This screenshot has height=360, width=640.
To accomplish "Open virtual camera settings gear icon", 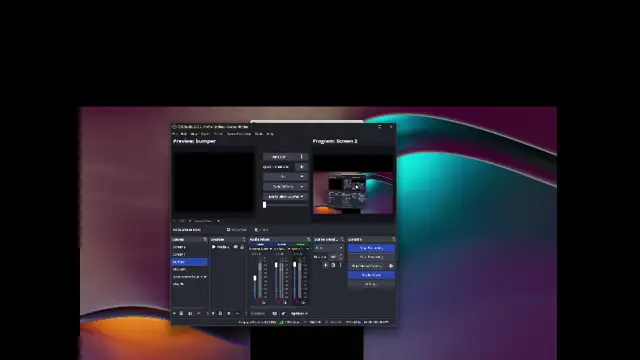I will tap(391, 266).
